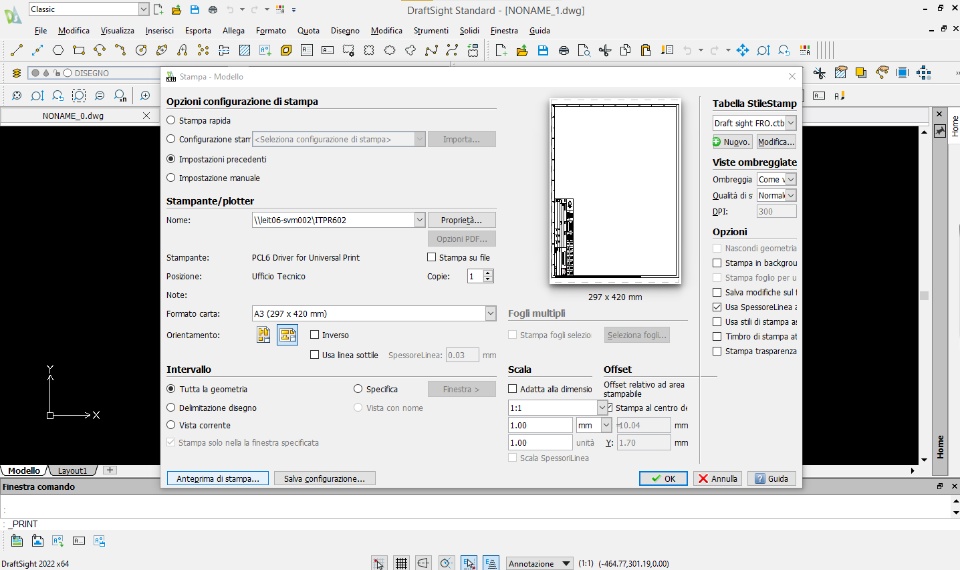This screenshot has width=960, height=570.
Task: Click the New document icon in main toolbar
Action: 501,50
